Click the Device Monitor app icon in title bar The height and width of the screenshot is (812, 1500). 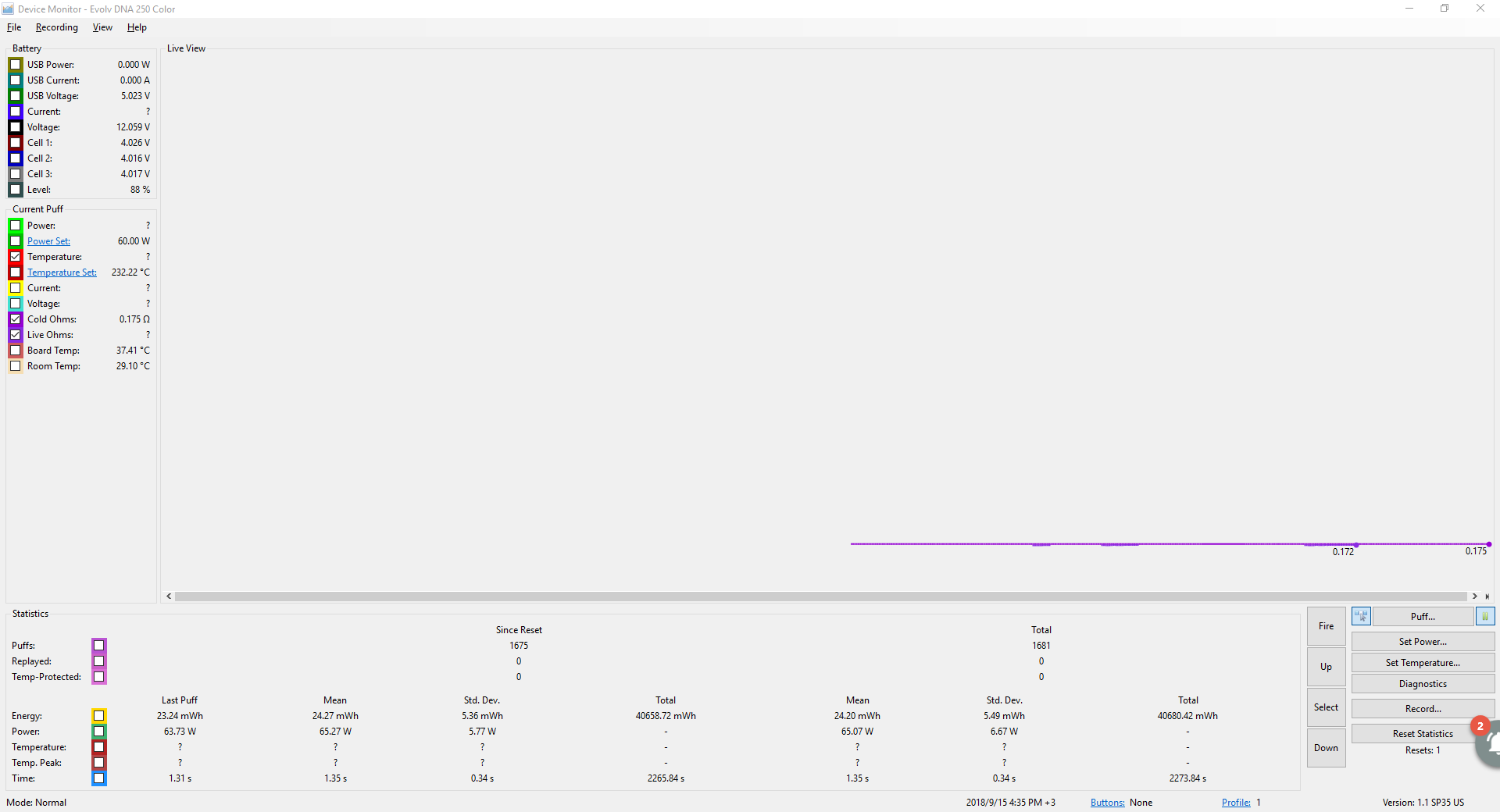(9, 9)
